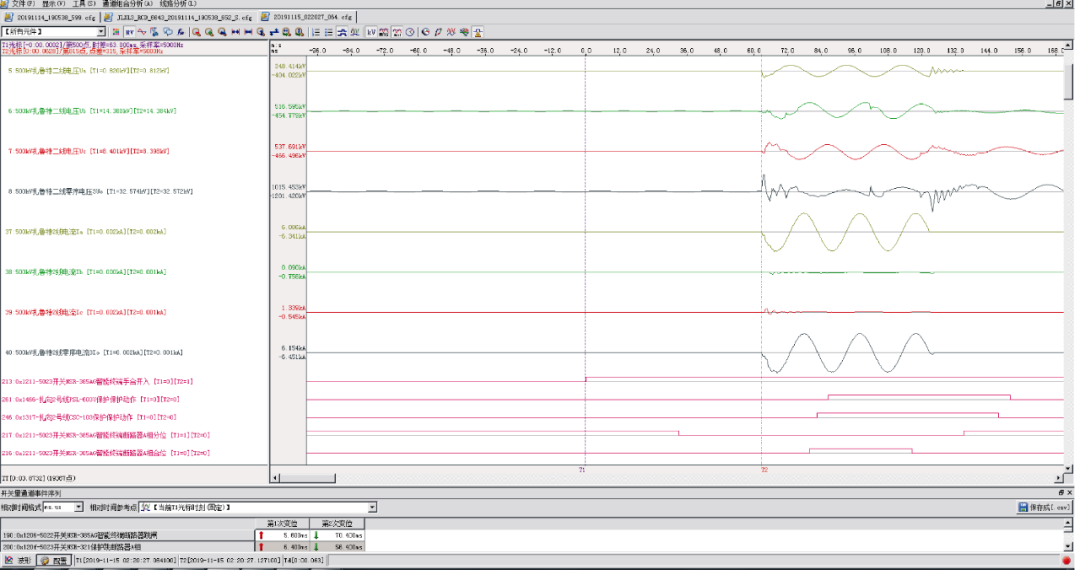Image resolution: width=1080 pixels, height=575 pixels.
Task: Click the red waveform toolbar icon
Action: pyautogui.click(x=142, y=32)
